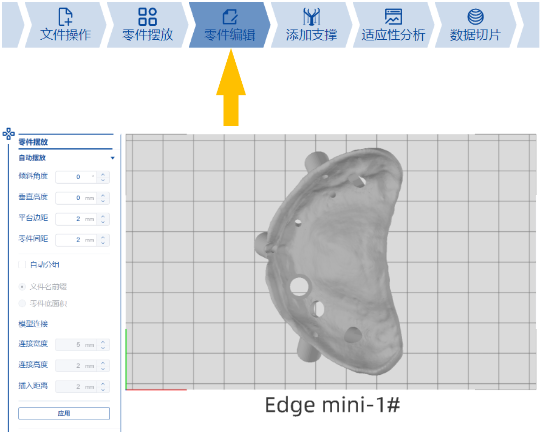This screenshot has width=540, height=432.
Task: Click the 应用 apply button
Action: (x=64, y=413)
